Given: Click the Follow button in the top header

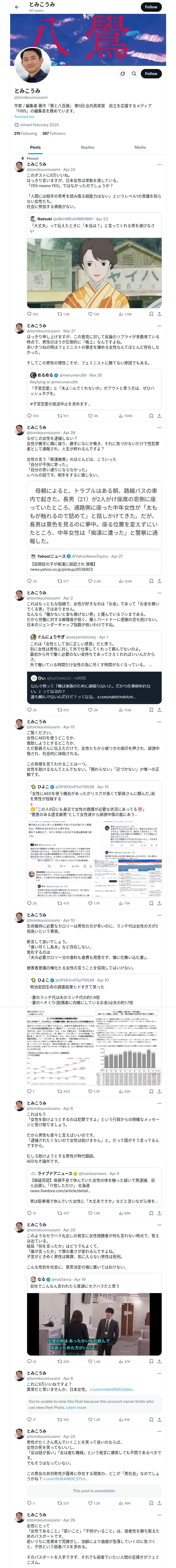Looking at the screenshot, I should [x=151, y=7].
